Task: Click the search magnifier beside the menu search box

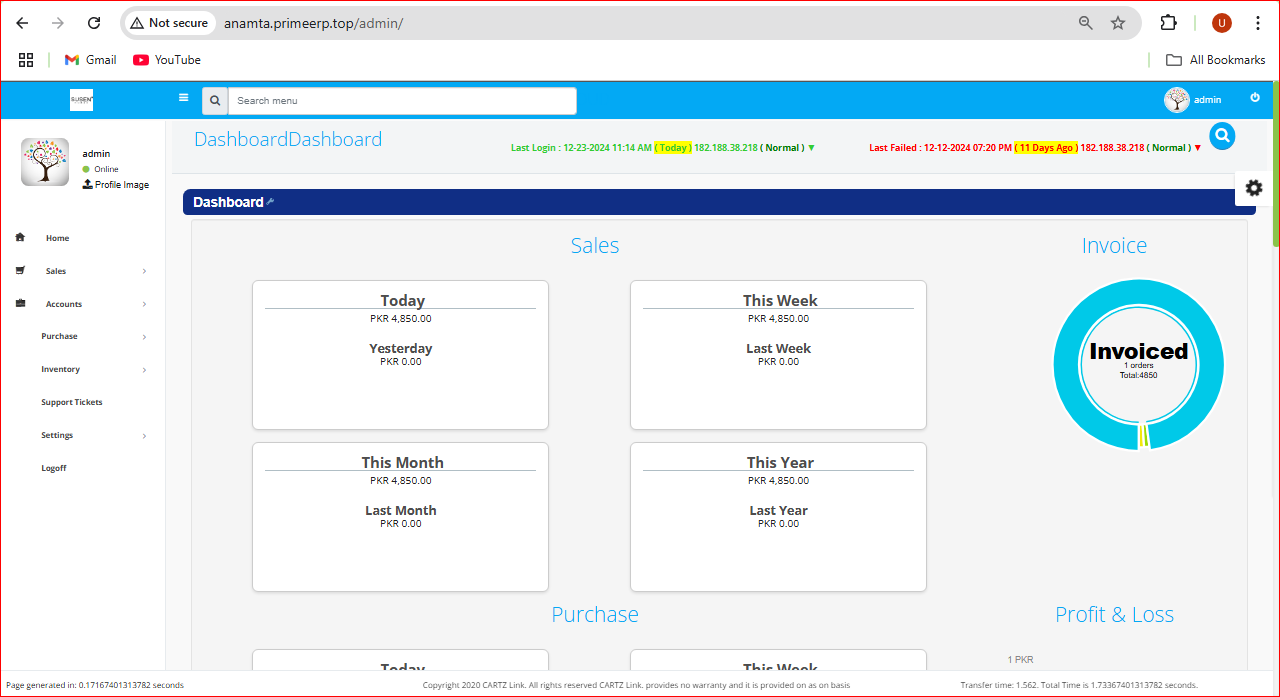Action: tap(214, 100)
